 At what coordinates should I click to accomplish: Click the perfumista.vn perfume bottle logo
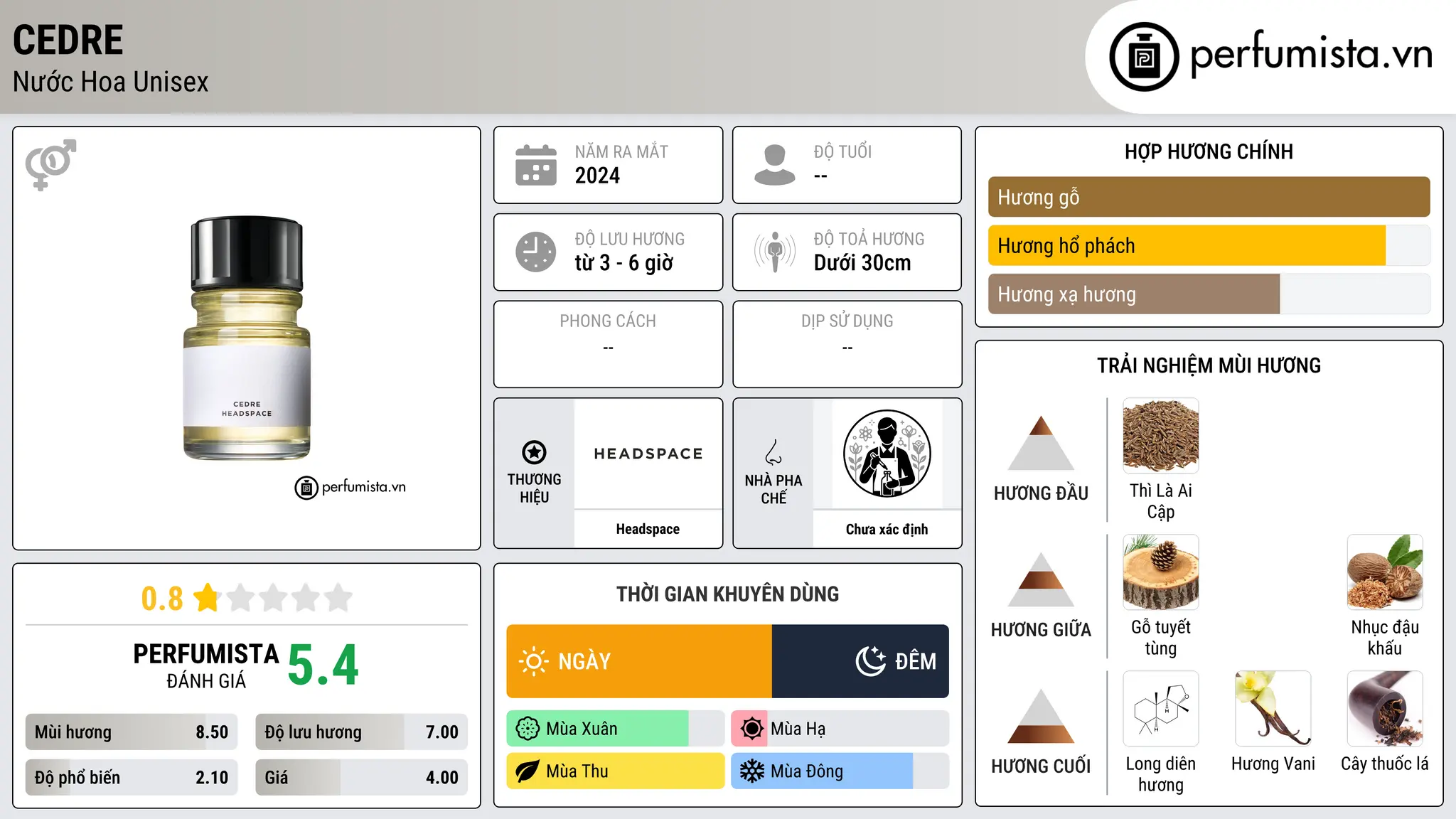point(1144,57)
